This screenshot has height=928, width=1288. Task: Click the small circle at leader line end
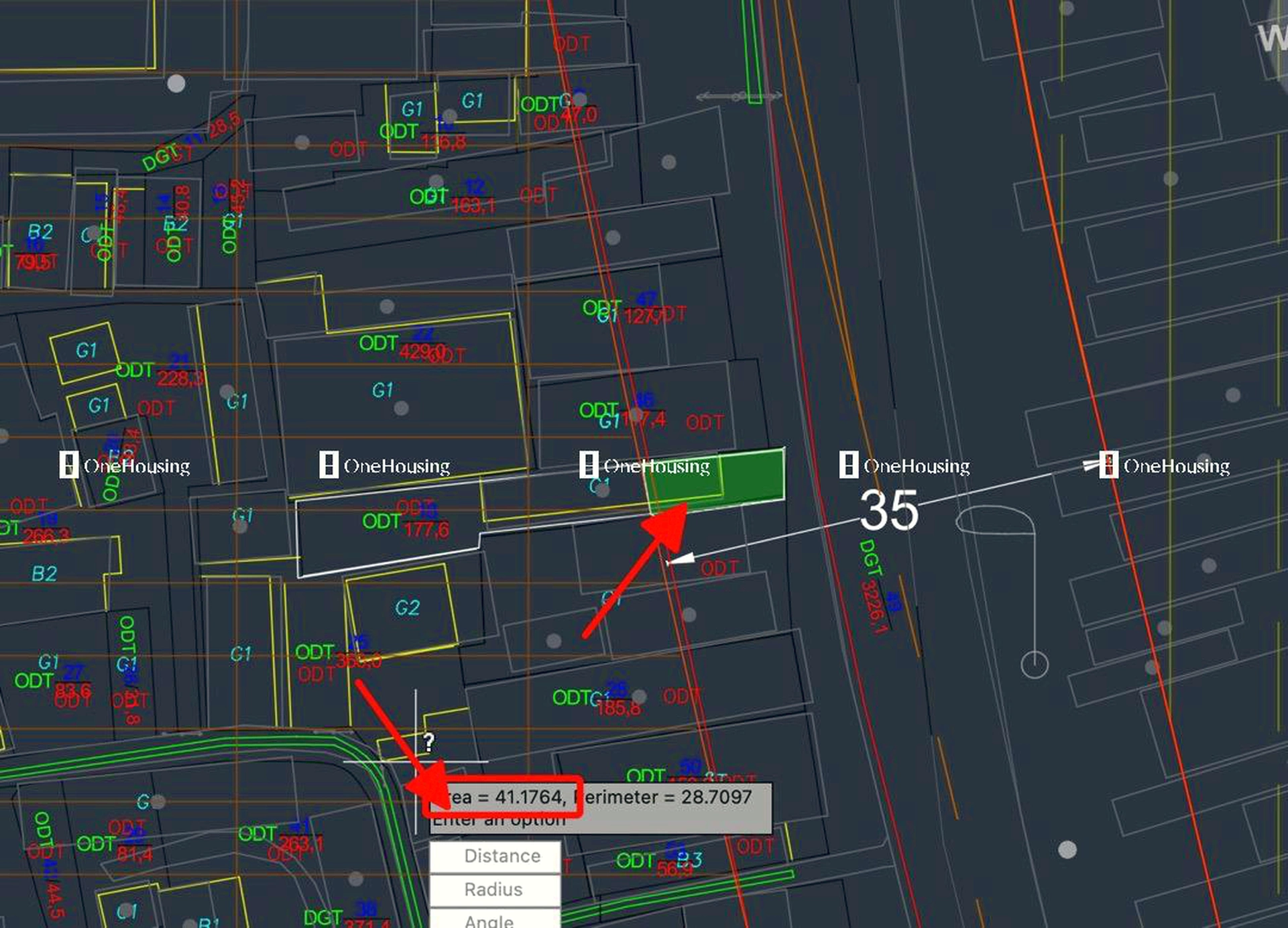click(1034, 665)
